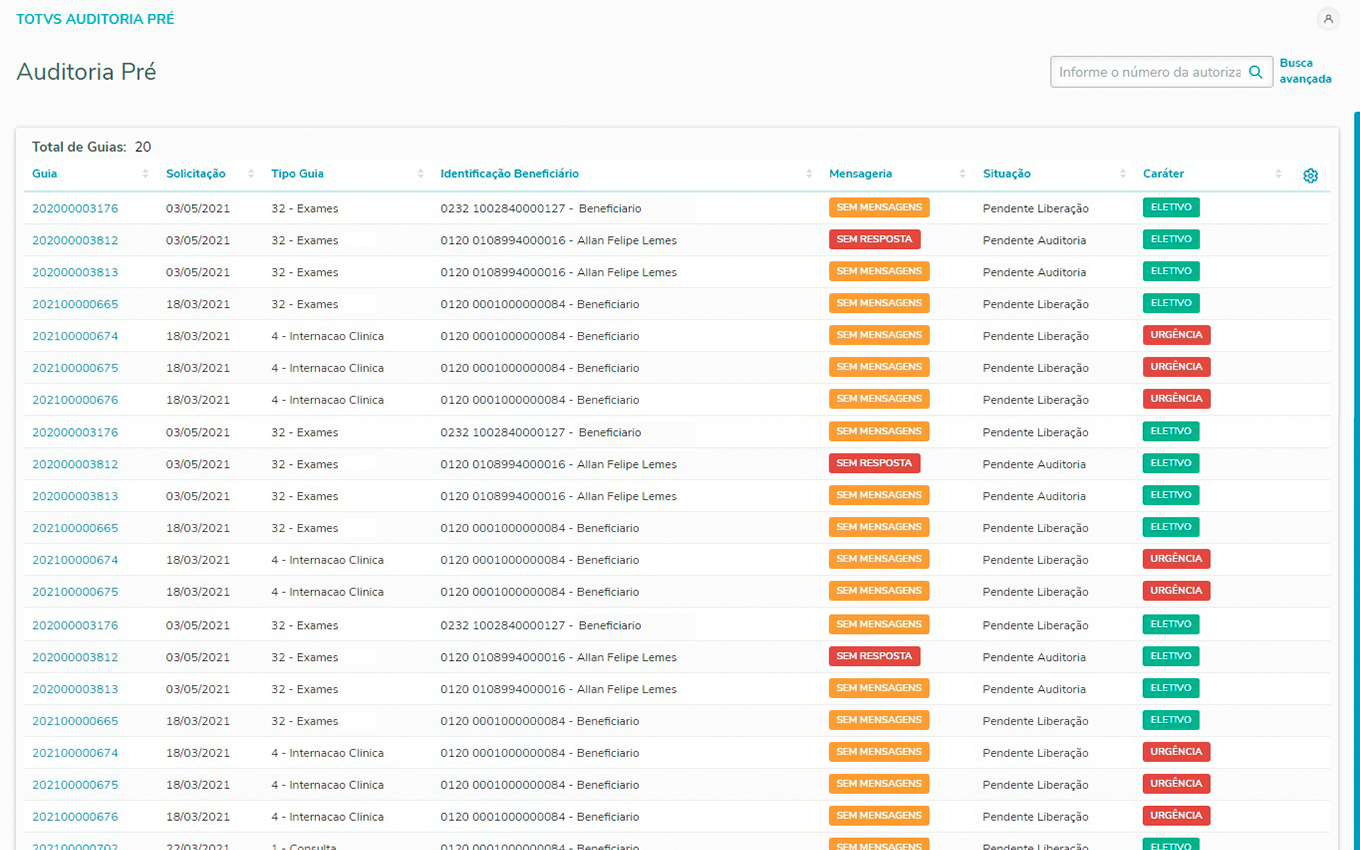Click the user profile icon

(1328, 19)
